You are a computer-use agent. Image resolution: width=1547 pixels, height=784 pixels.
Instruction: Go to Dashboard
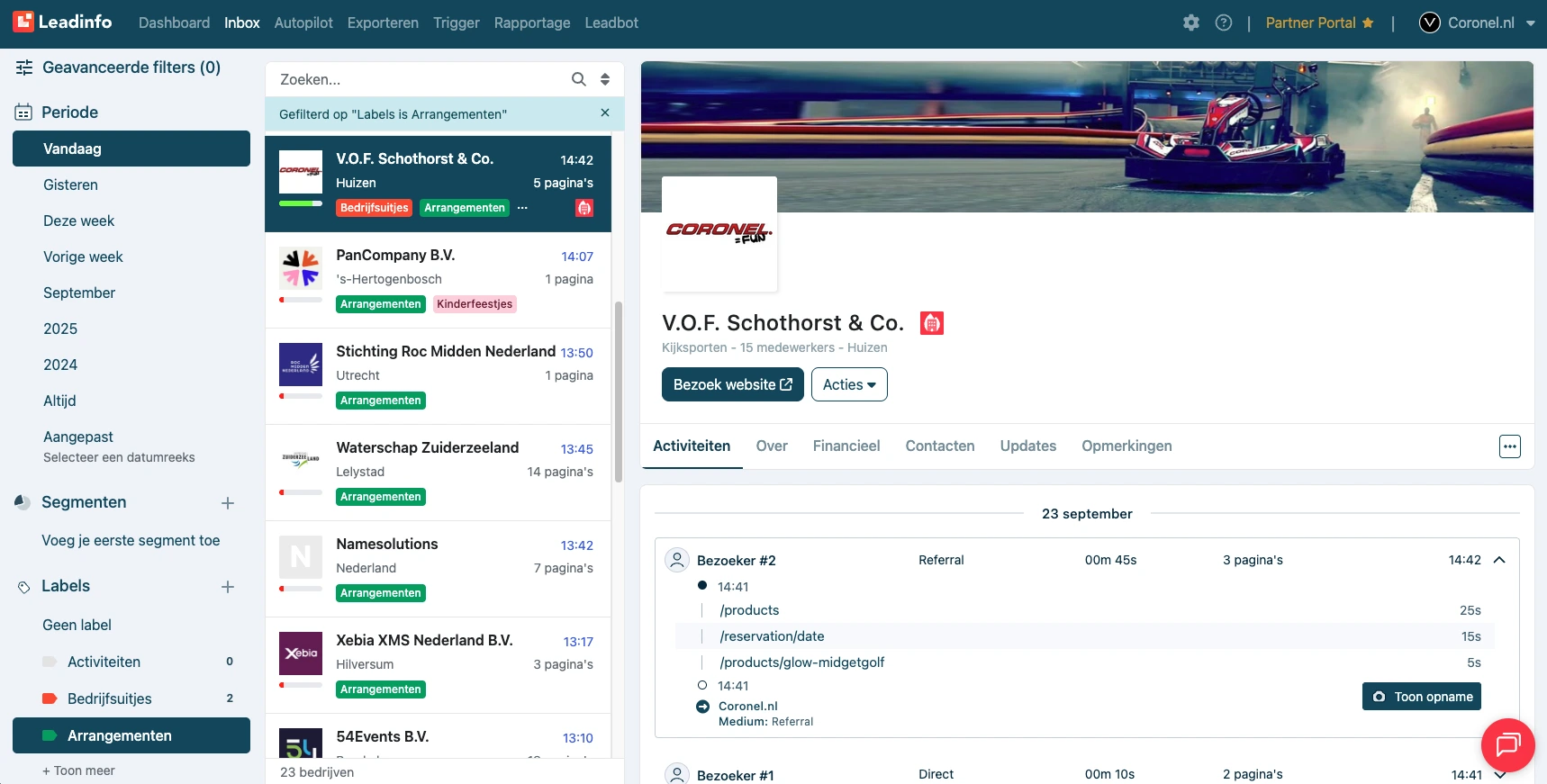174,23
